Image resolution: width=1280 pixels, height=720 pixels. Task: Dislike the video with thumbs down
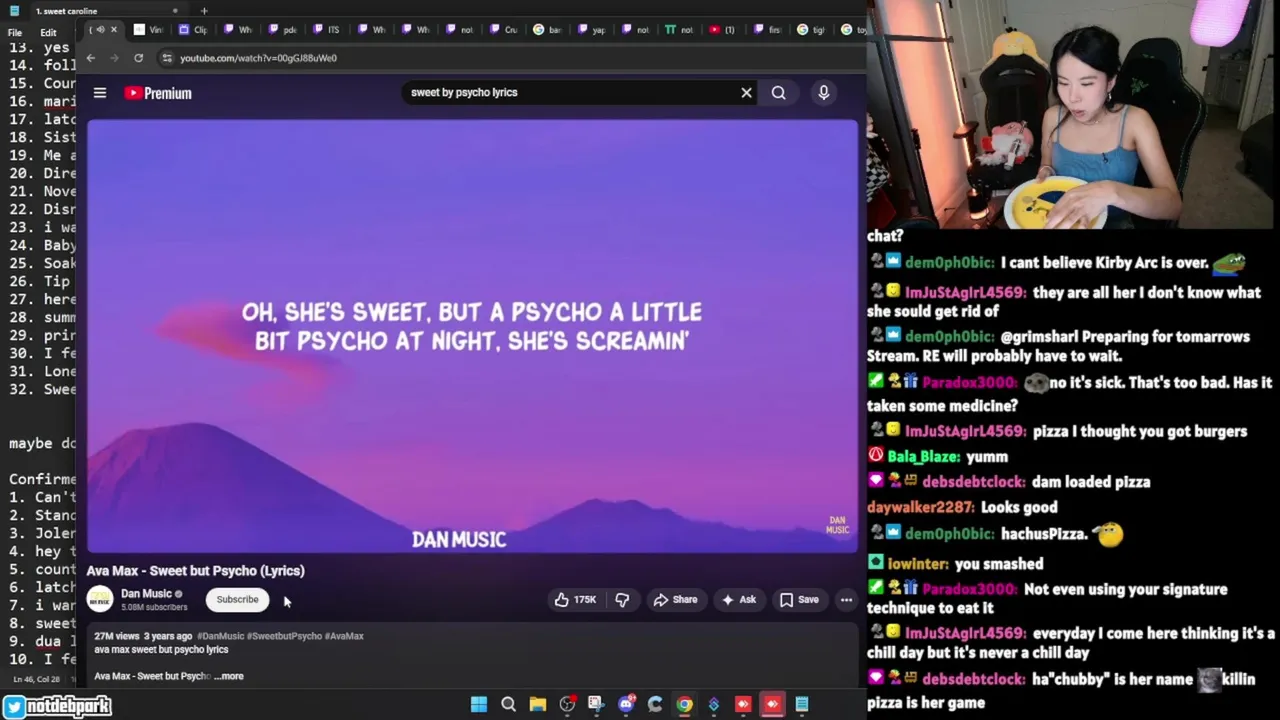point(622,600)
